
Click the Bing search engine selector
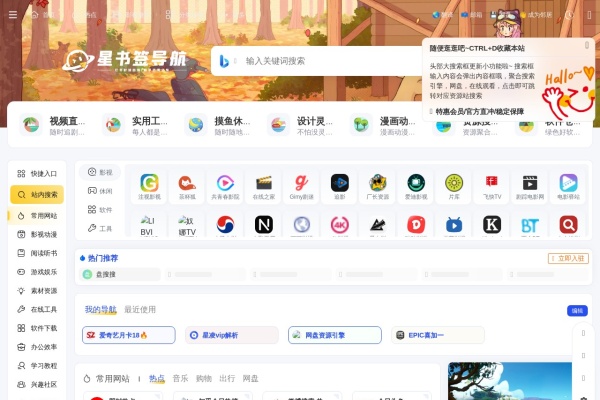pyautogui.click(x=224, y=61)
